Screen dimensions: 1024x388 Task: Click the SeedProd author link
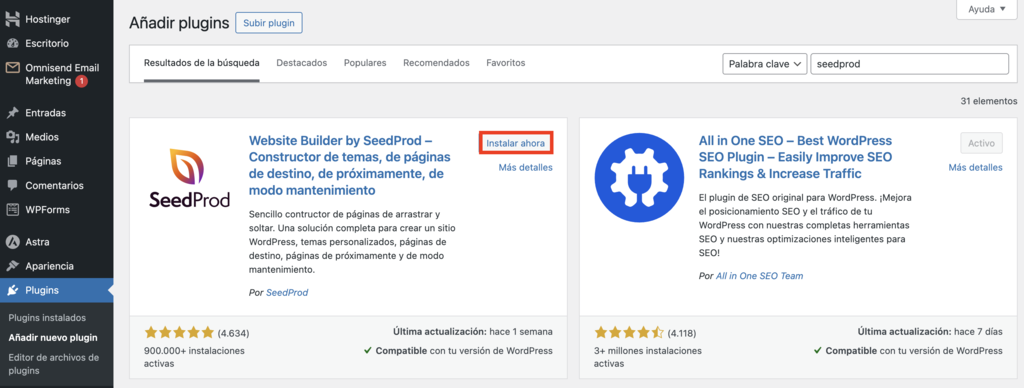tap(287, 293)
